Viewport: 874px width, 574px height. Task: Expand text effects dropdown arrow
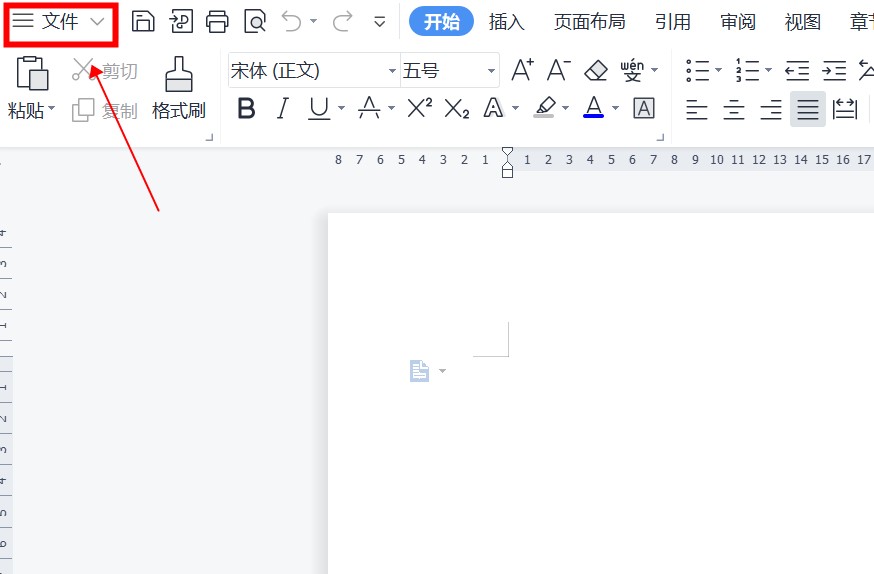(x=515, y=108)
